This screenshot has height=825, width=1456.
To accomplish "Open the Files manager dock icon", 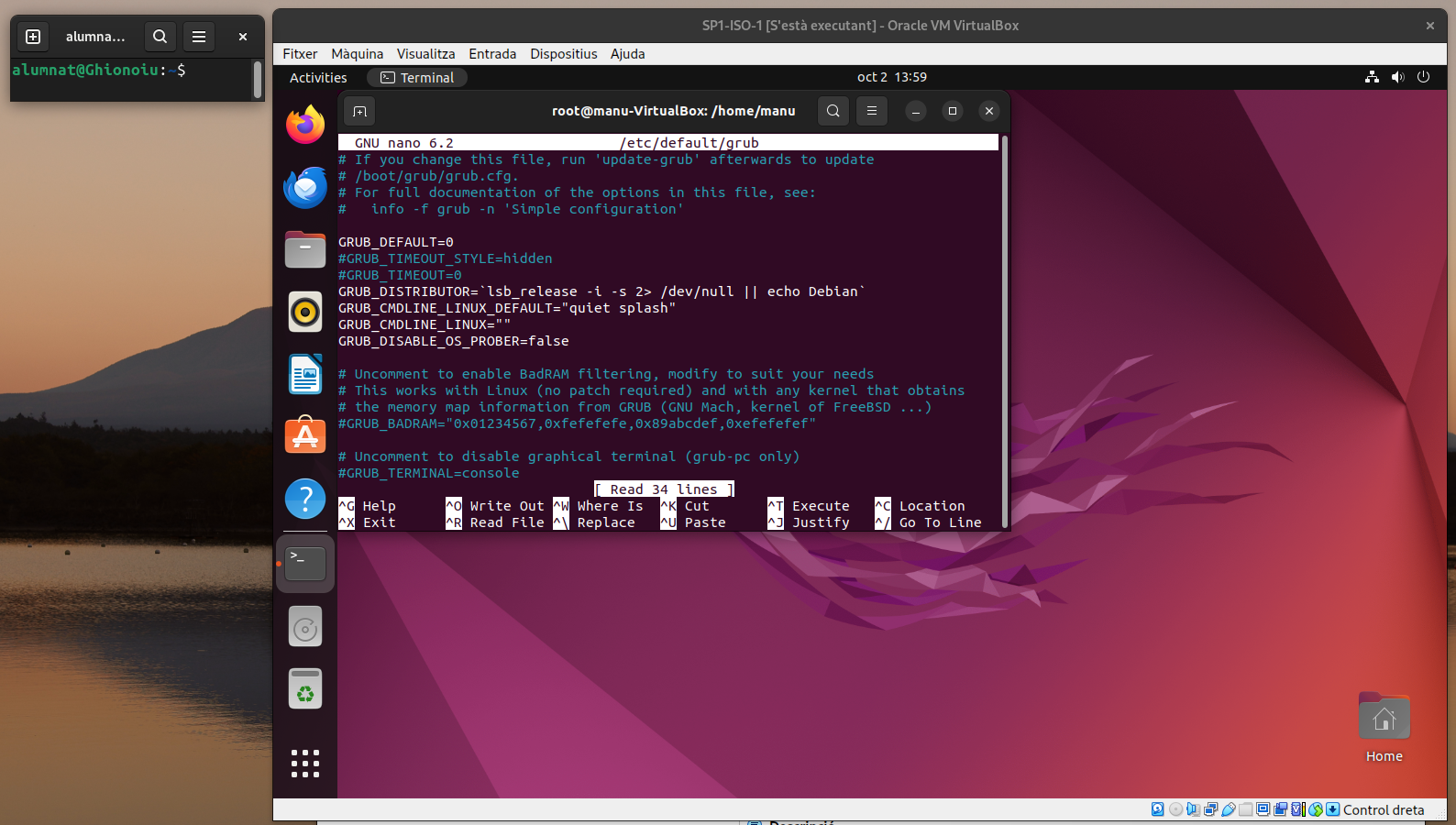I will 305,249.
